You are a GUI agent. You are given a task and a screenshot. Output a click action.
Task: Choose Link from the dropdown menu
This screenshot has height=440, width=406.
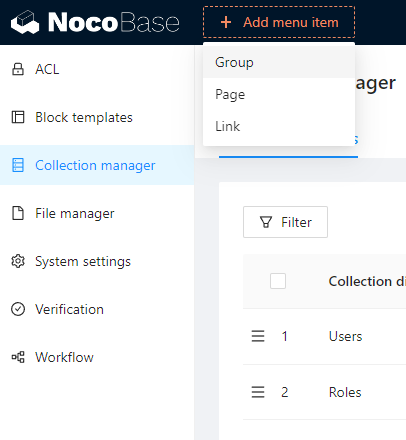(279, 126)
